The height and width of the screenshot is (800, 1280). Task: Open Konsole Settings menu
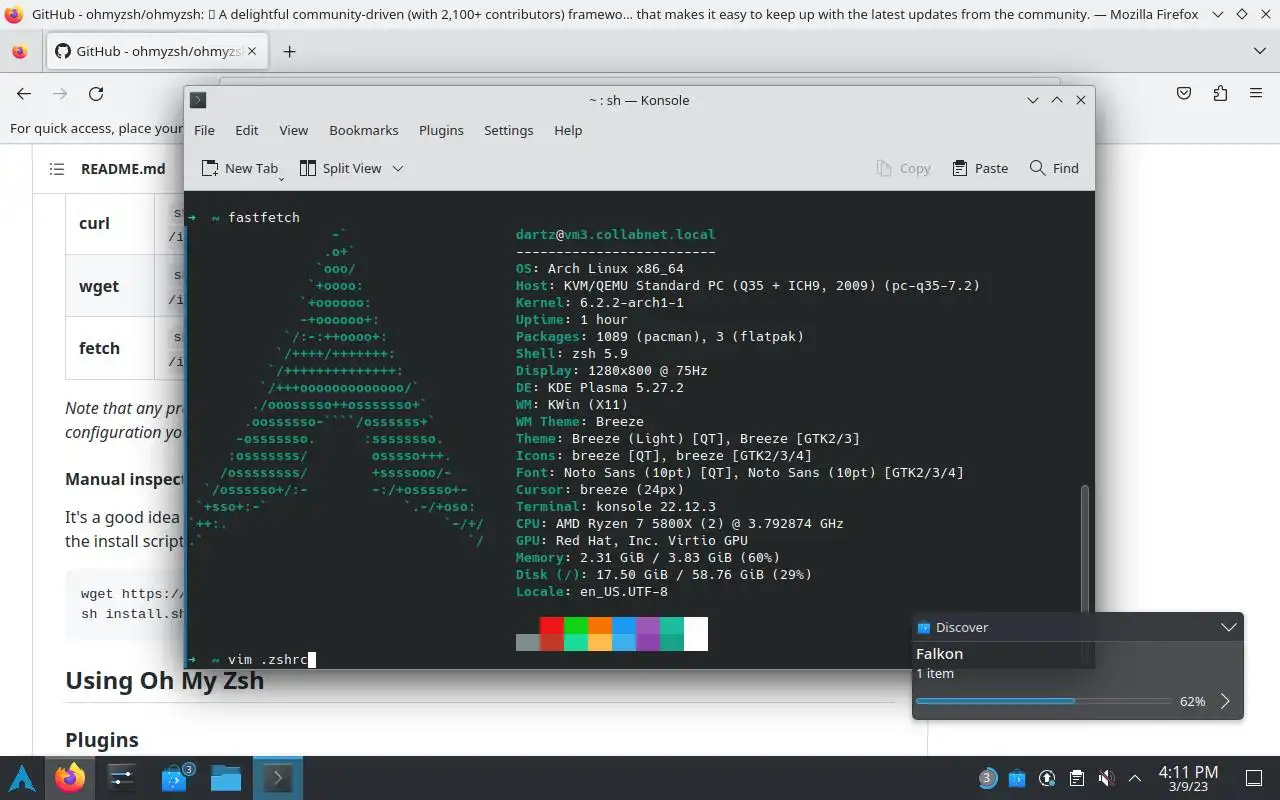pos(508,130)
